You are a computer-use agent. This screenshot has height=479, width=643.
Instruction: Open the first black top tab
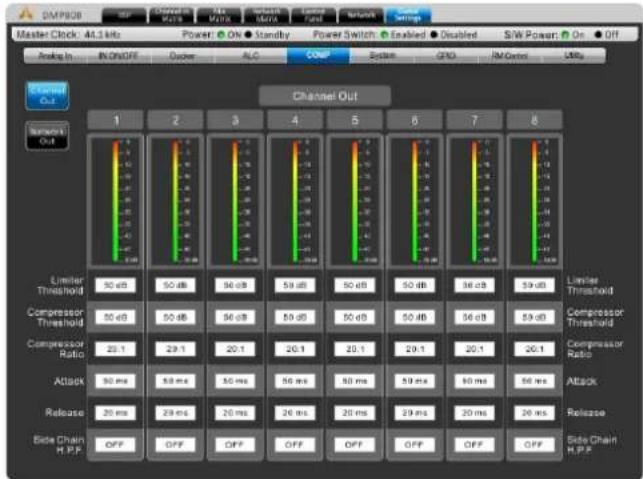124,15
